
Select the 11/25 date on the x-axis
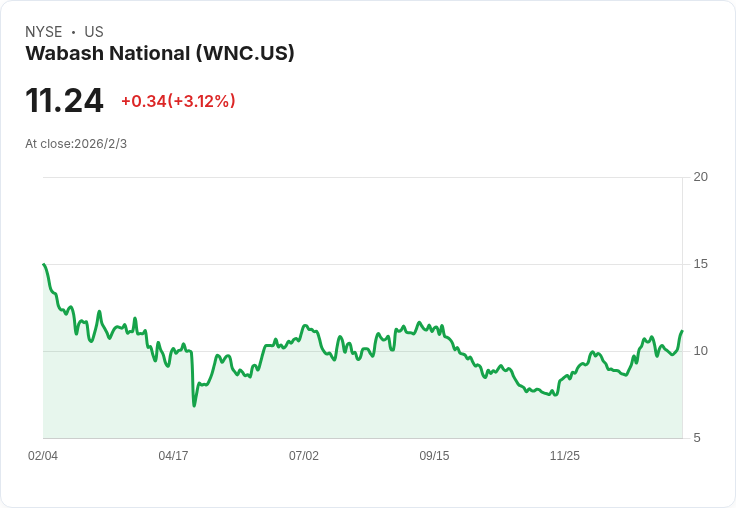pyautogui.click(x=565, y=456)
